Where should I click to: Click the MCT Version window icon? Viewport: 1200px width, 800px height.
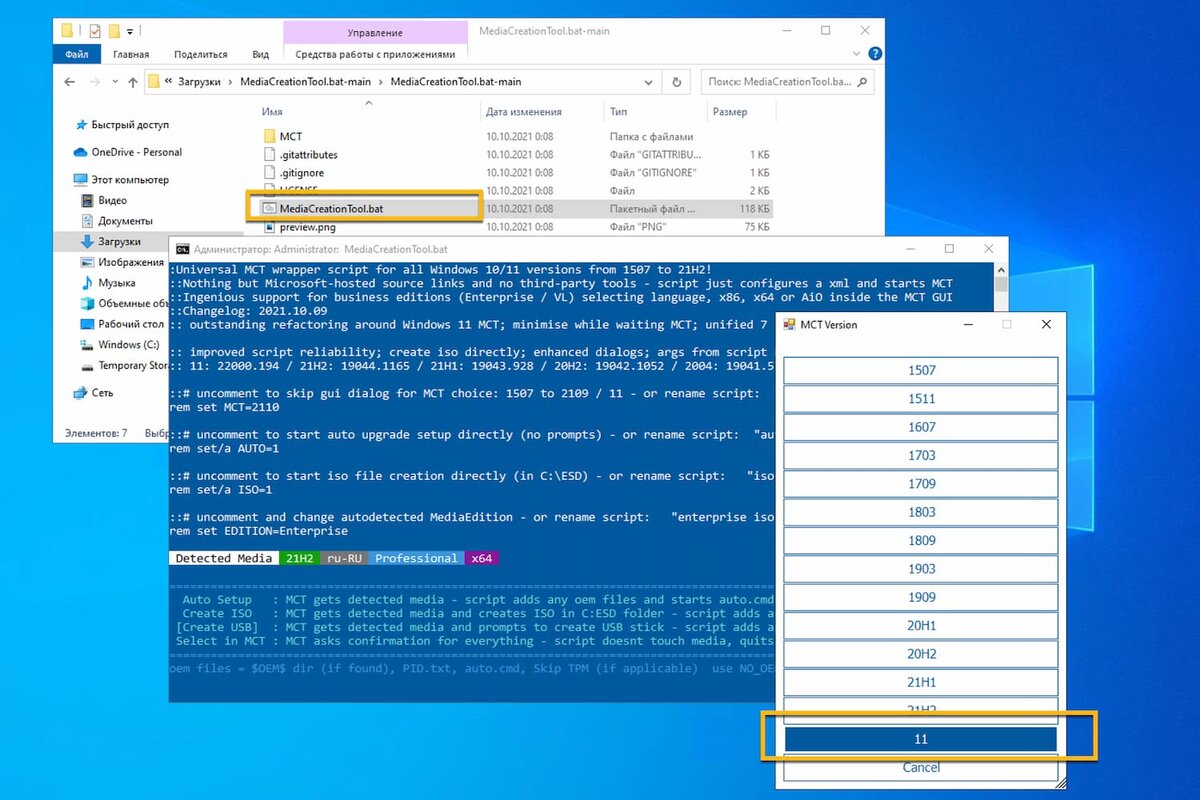[x=788, y=325]
